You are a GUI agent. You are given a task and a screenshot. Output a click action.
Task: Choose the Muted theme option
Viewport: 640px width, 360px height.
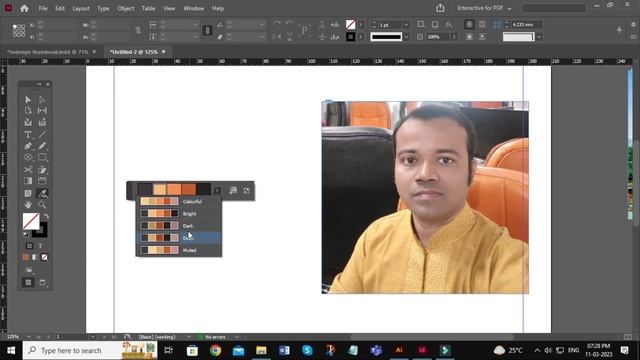(179, 250)
